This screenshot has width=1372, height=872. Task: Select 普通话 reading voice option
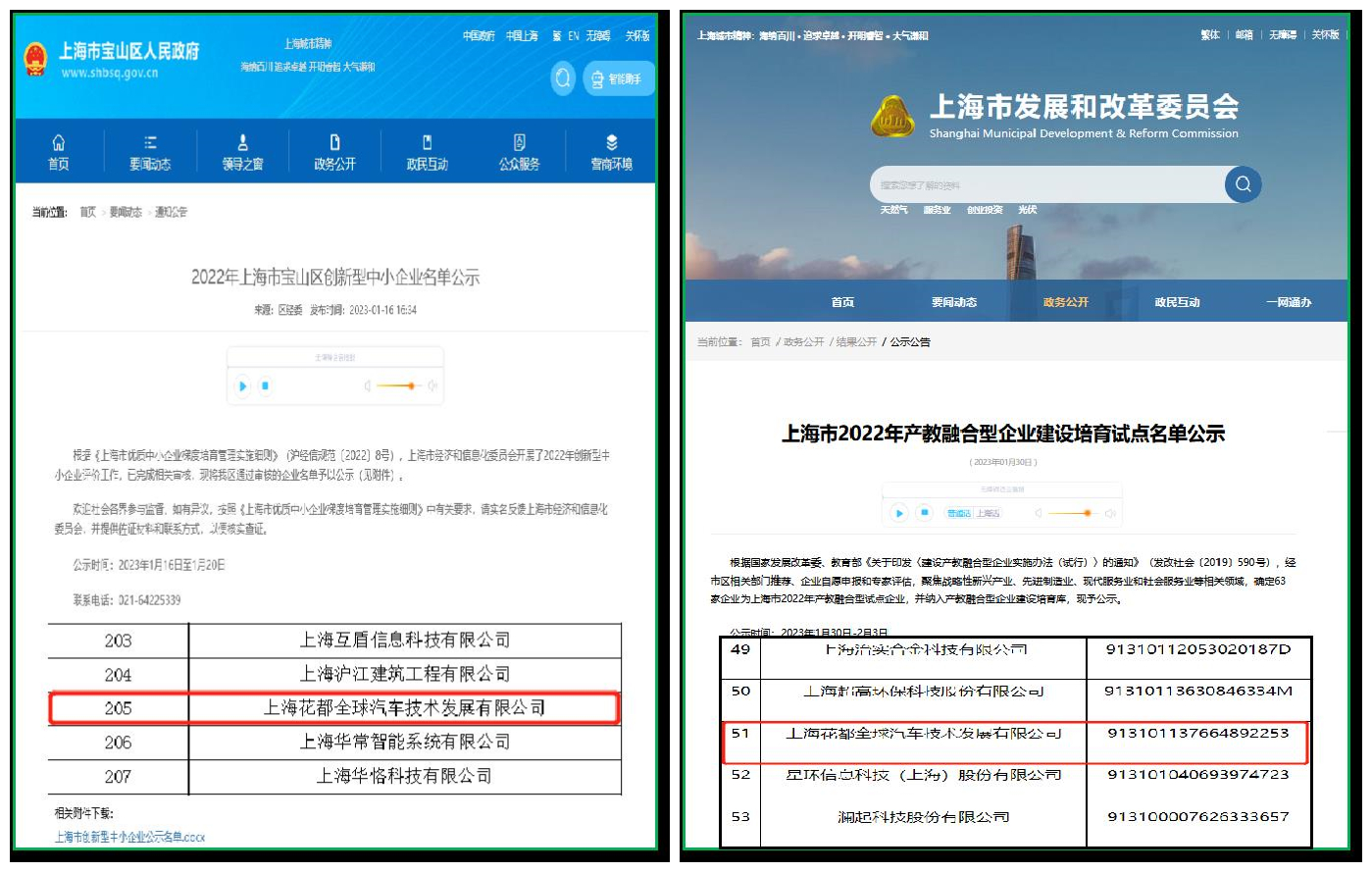[959, 513]
